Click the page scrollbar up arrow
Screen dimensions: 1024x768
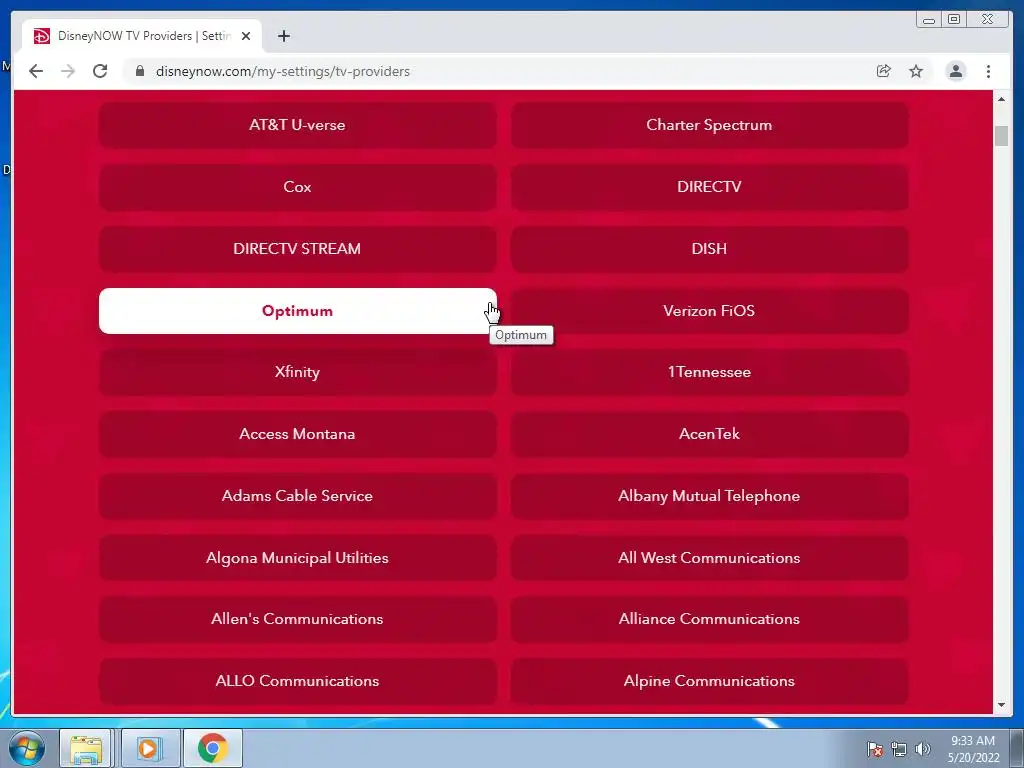pyautogui.click(x=1001, y=99)
